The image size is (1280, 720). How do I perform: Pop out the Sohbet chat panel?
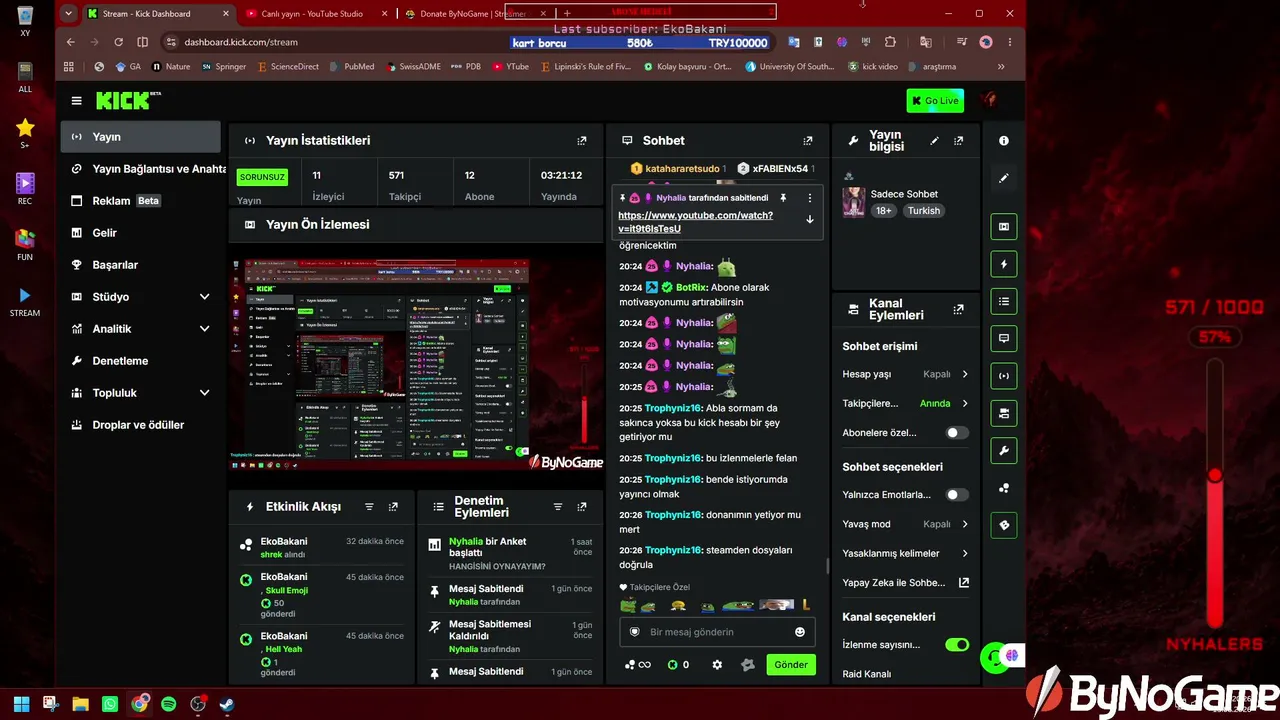pyautogui.click(x=808, y=141)
